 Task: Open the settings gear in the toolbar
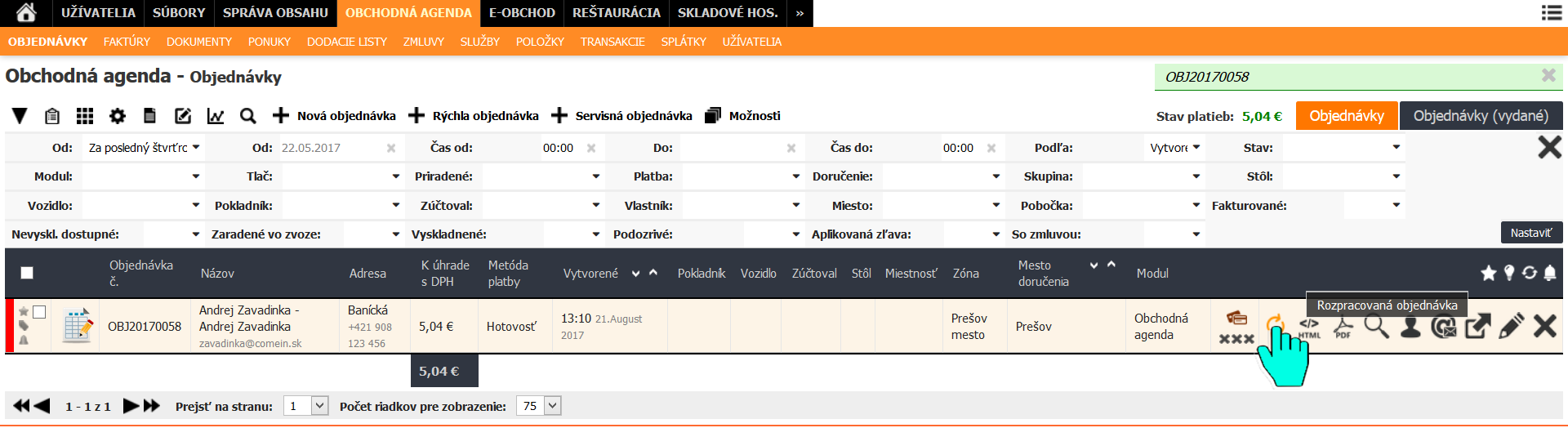pos(118,116)
